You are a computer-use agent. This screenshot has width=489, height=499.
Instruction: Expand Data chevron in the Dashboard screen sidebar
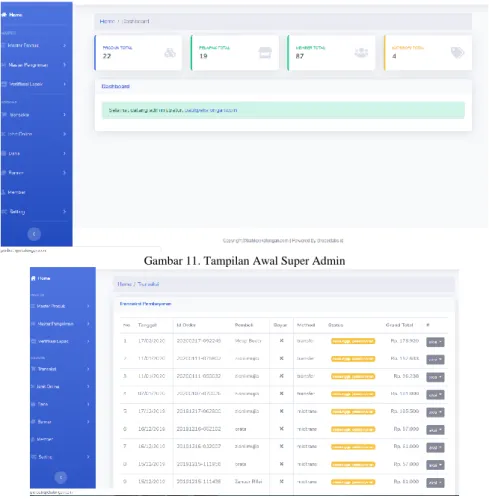(x=65, y=153)
